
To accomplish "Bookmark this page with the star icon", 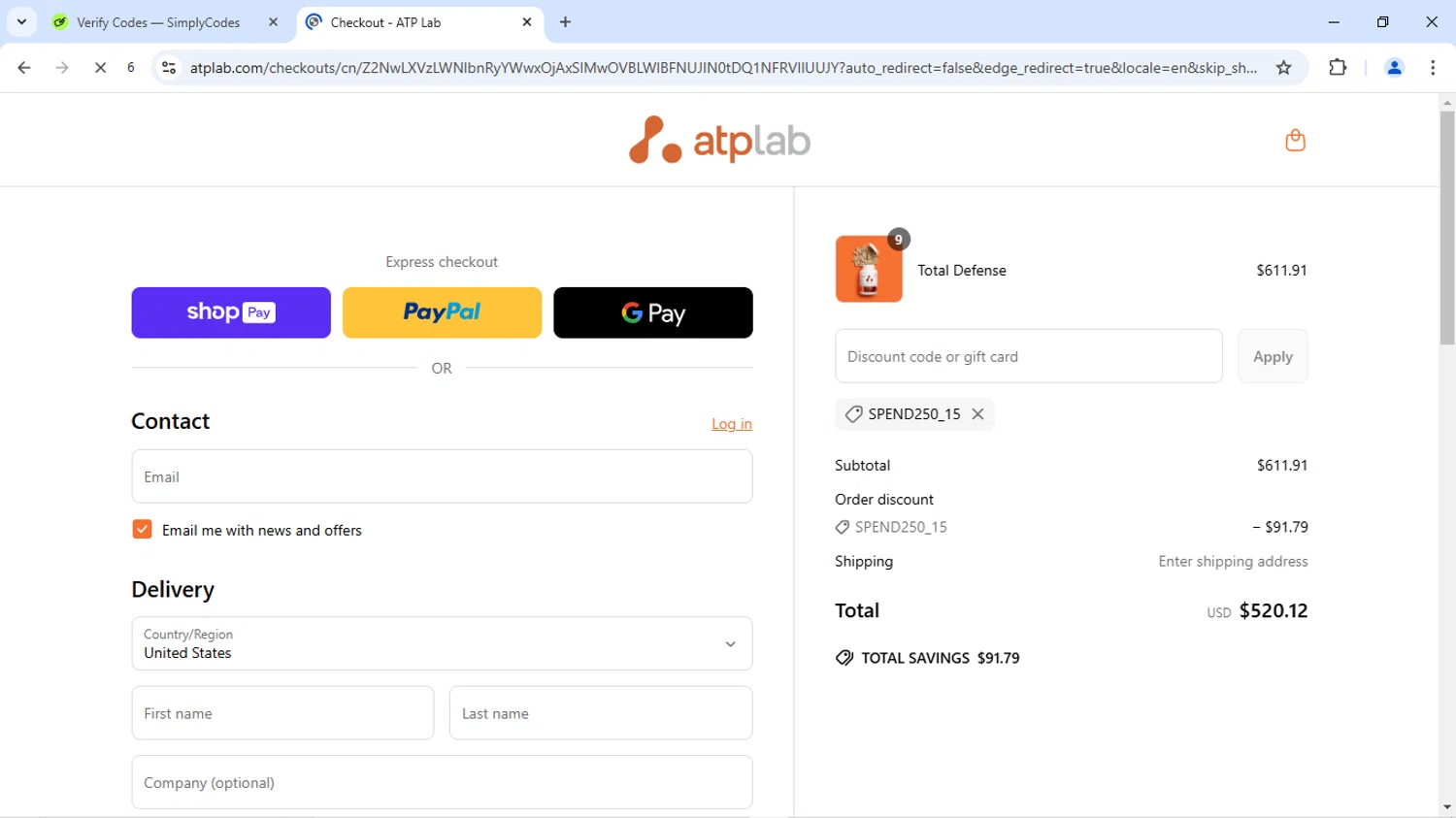I will (1283, 68).
